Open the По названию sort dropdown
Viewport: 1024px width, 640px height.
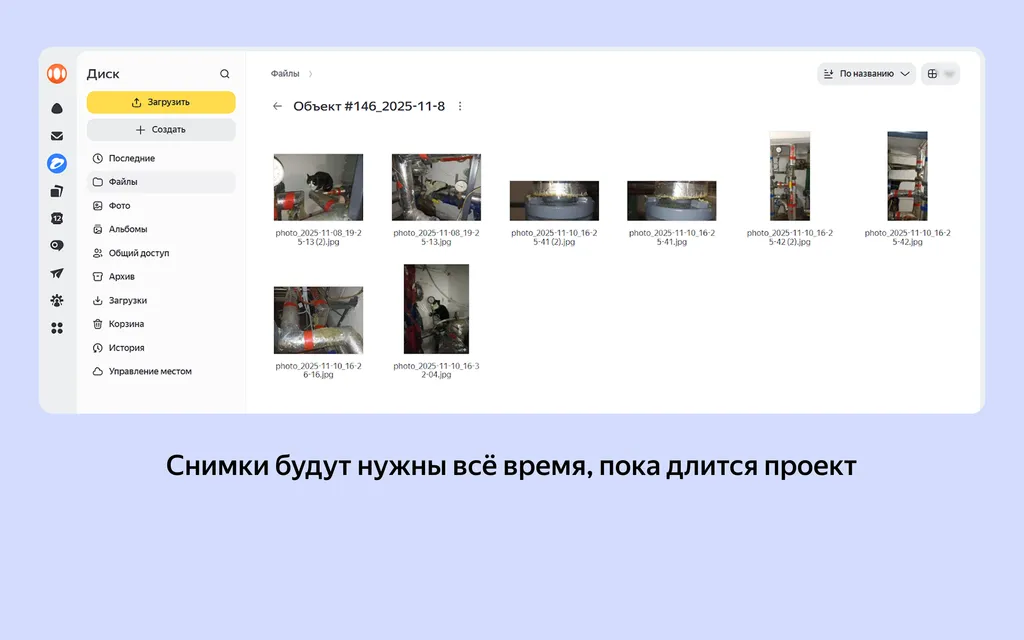point(867,74)
